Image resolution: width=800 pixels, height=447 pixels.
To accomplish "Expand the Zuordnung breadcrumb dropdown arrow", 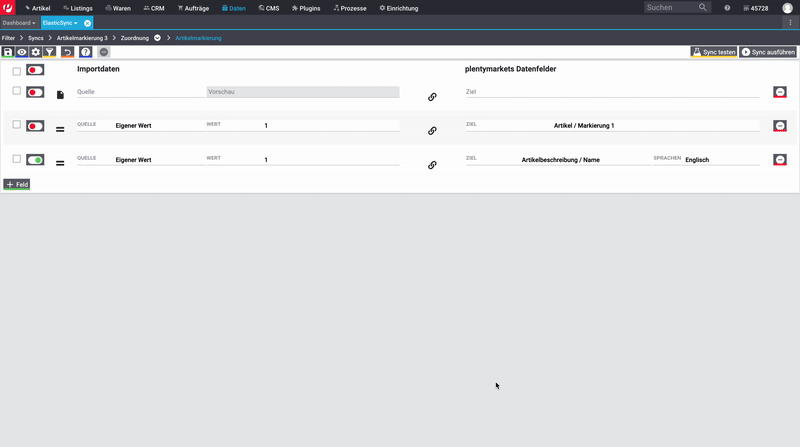I will tap(157, 38).
